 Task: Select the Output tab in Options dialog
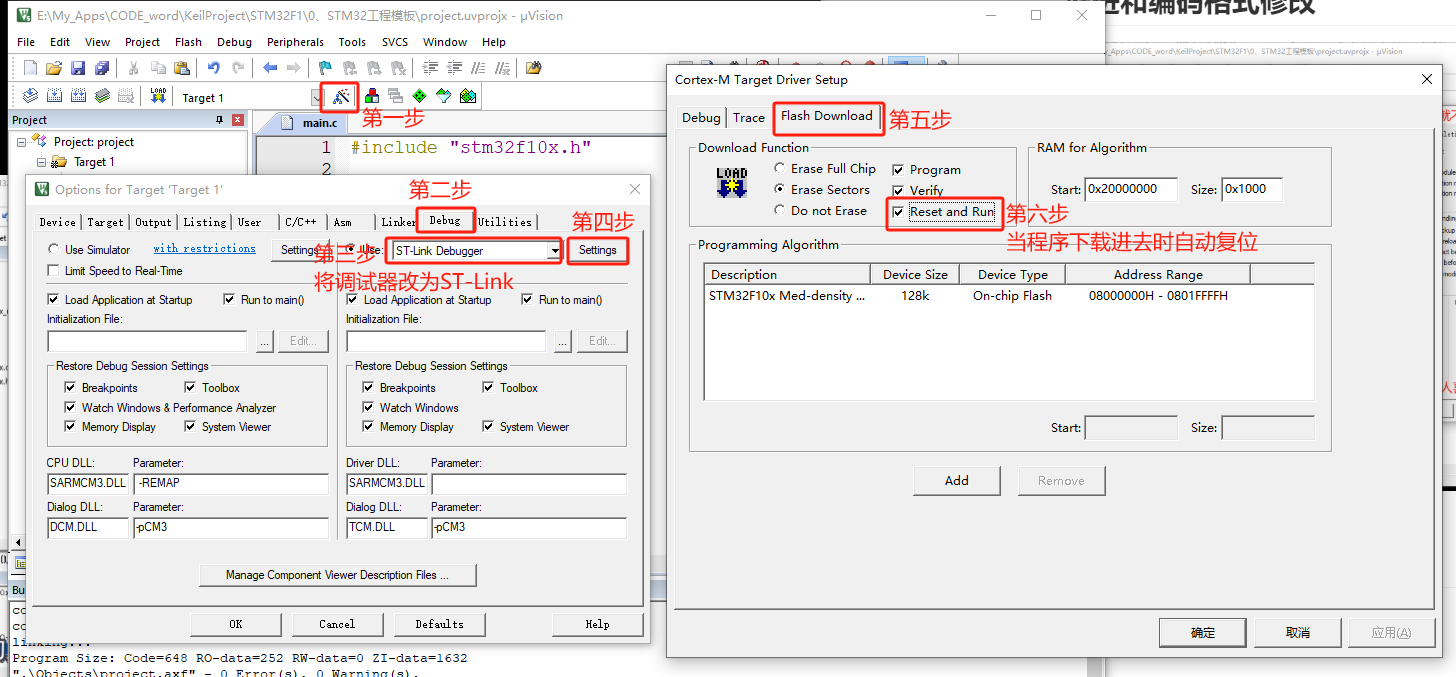coord(154,222)
